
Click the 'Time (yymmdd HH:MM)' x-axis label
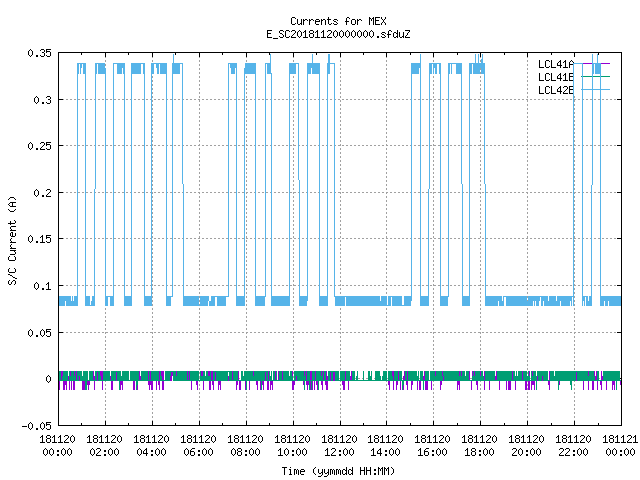coord(338,471)
